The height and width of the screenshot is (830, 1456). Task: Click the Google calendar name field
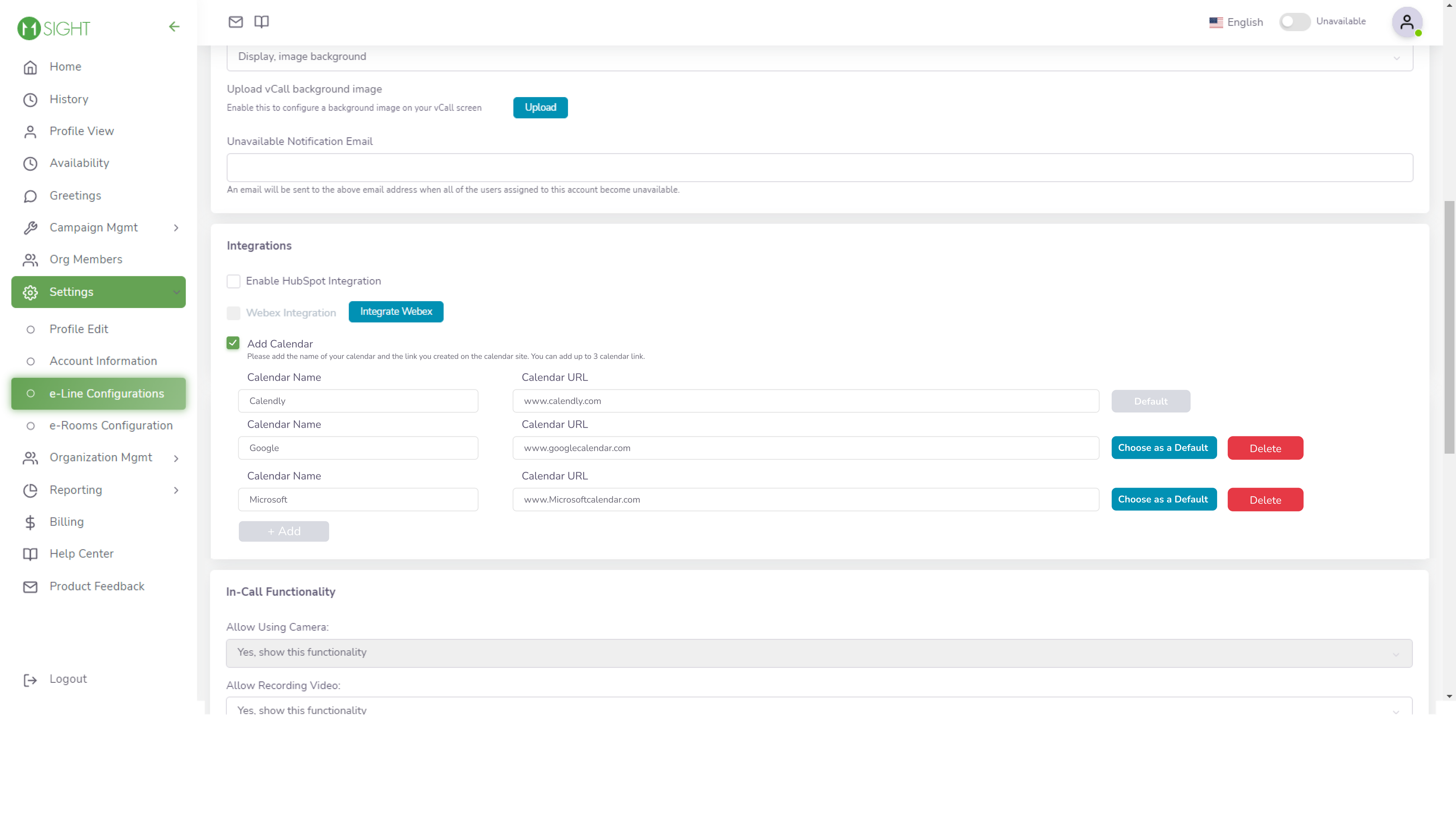[358, 448]
